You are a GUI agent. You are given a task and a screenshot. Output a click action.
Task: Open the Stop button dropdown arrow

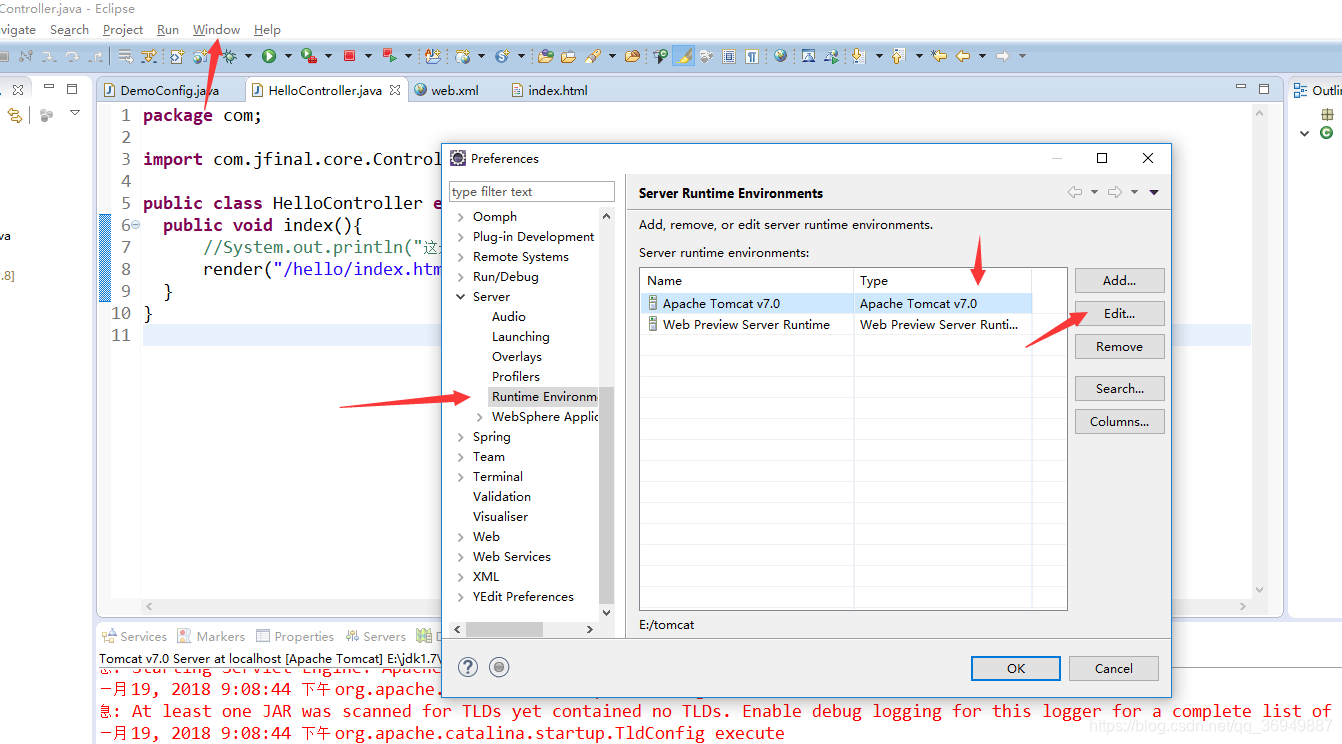[368, 56]
